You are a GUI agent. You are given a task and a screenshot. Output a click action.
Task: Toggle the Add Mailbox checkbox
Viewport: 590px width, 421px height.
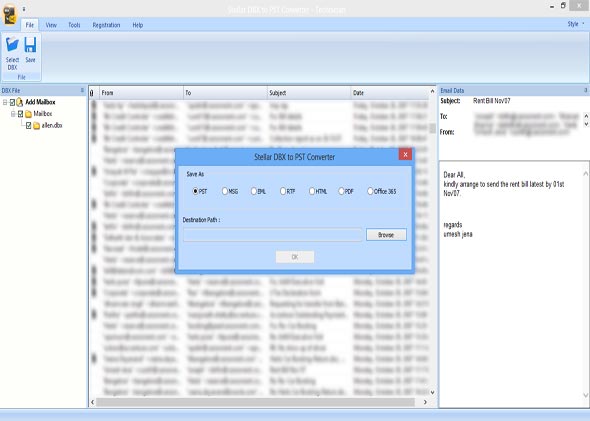[12, 102]
